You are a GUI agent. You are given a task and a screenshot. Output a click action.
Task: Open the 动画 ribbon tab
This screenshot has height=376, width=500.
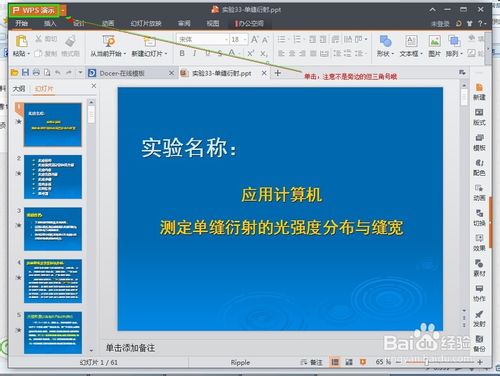click(108, 23)
